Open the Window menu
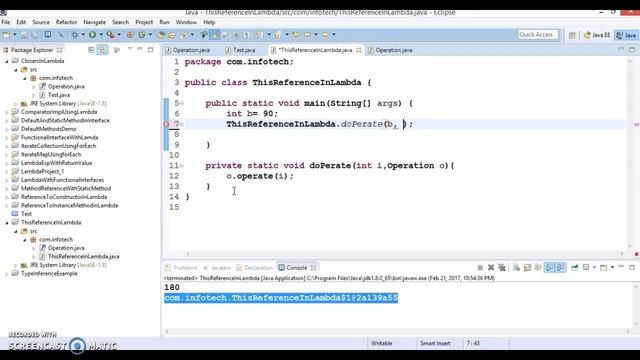This screenshot has width=640, height=360. pyautogui.click(x=186, y=22)
